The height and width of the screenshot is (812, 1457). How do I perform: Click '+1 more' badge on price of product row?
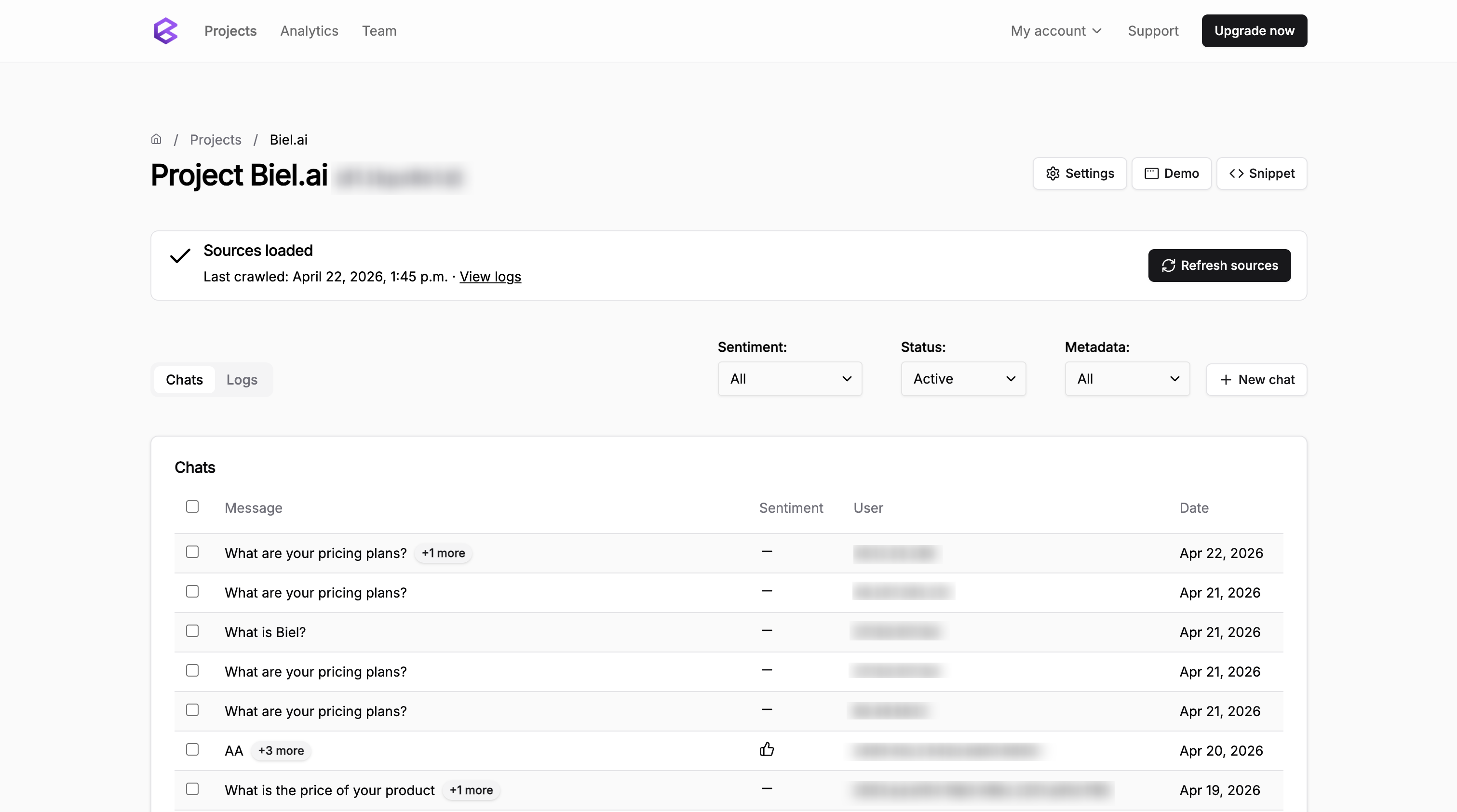tap(471, 790)
